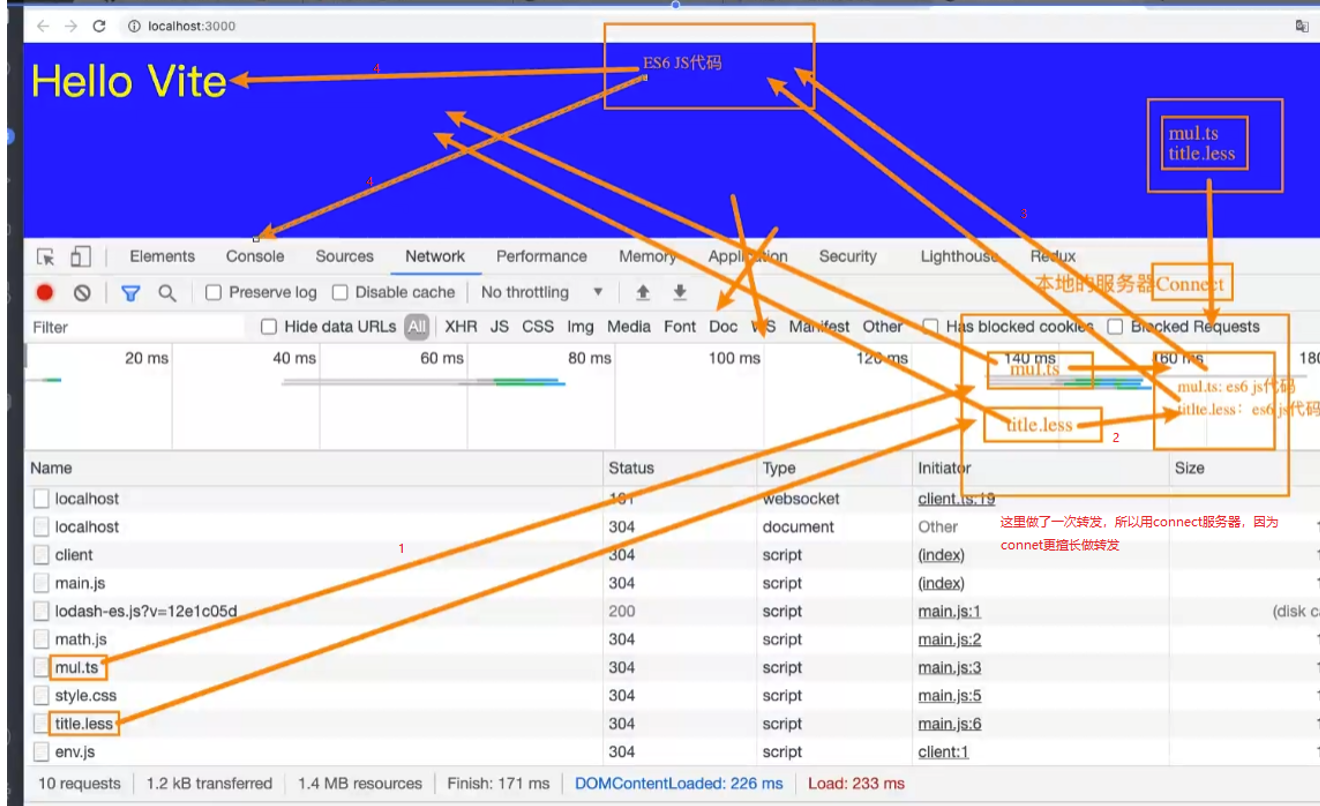The width and height of the screenshot is (1320, 806).
Task: Enable Disable cache checkbox
Action: coord(340,293)
